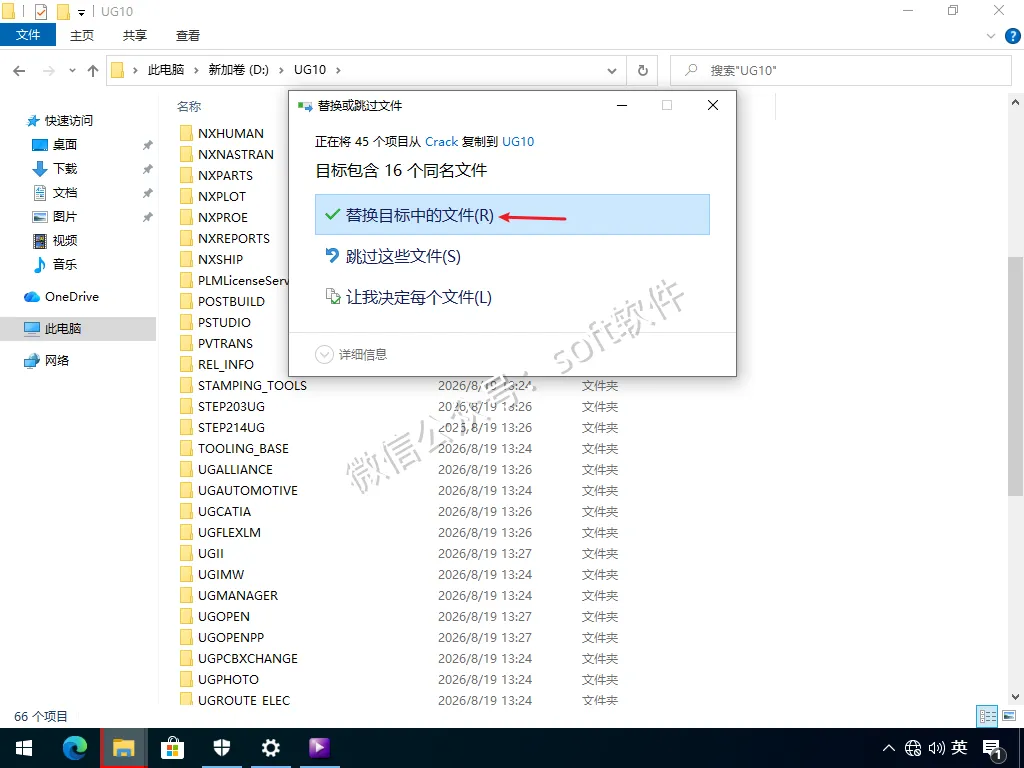Click 新加卷 (D:) in the breadcrumb
The height and width of the screenshot is (768, 1024).
coord(238,70)
